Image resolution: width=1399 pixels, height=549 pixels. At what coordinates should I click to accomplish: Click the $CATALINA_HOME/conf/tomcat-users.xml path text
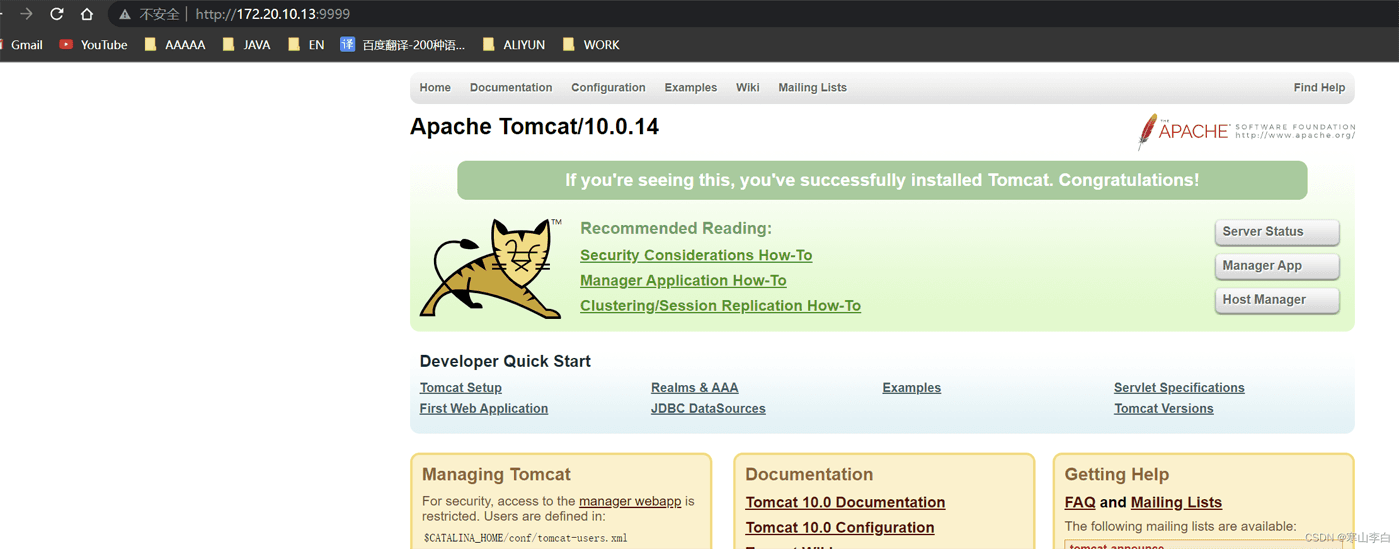[x=525, y=538]
